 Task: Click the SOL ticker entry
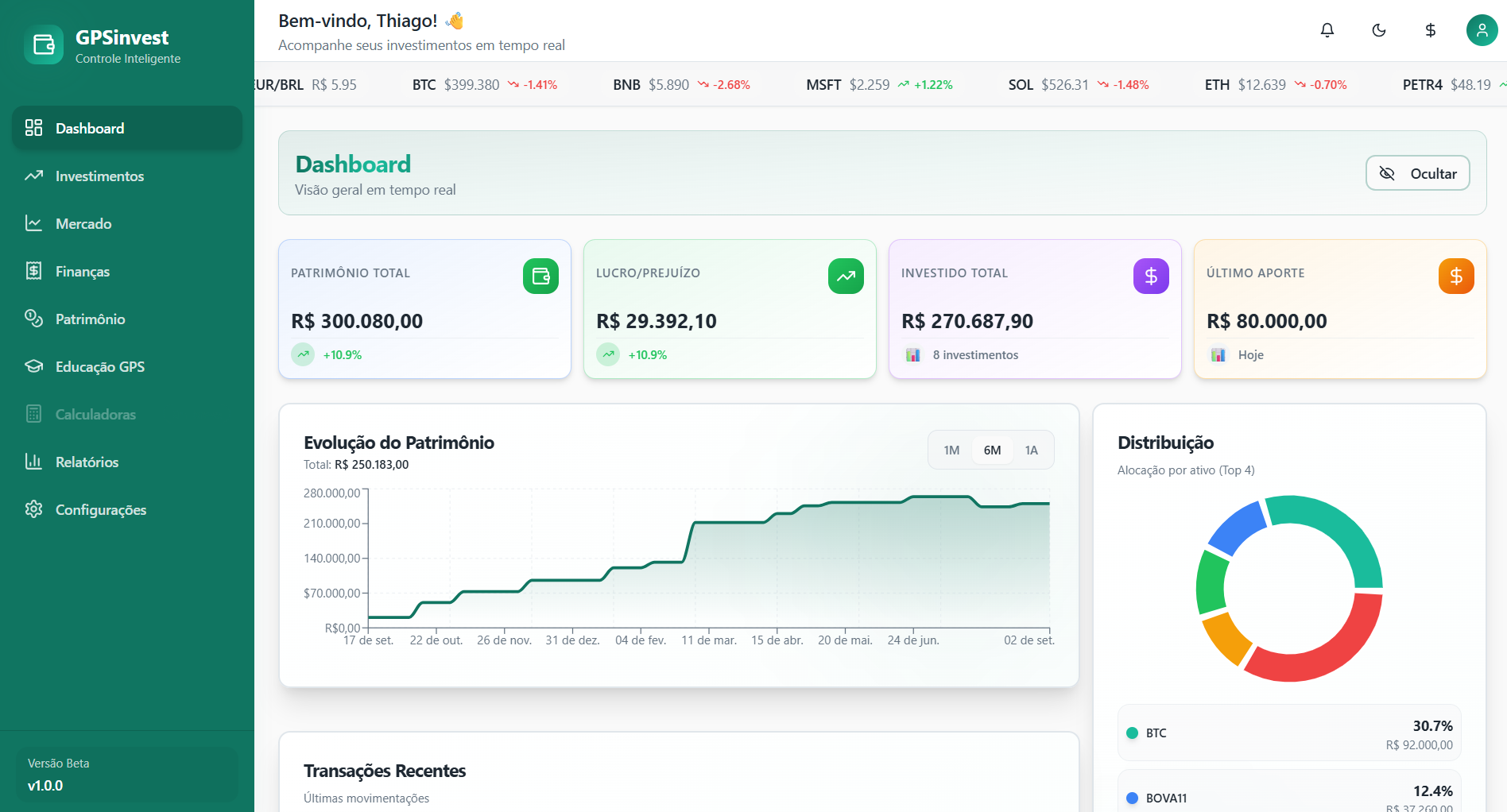(x=1079, y=85)
